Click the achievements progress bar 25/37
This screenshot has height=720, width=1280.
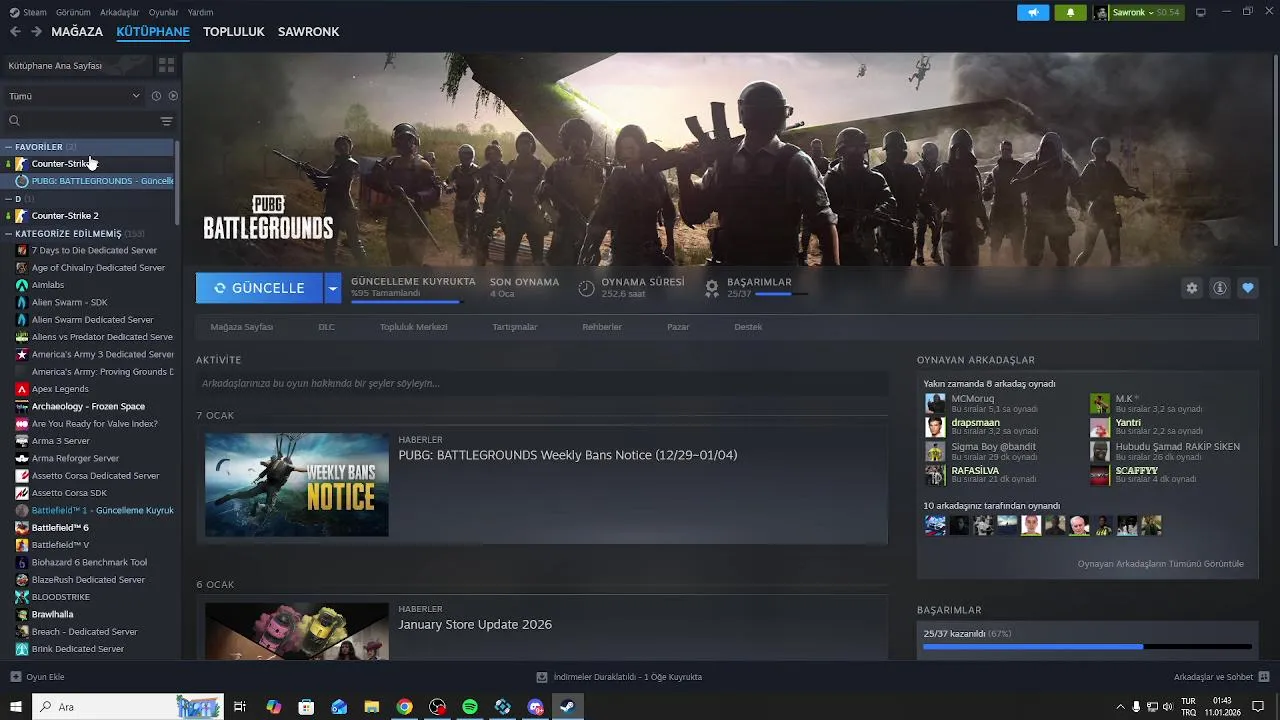[x=1087, y=647]
